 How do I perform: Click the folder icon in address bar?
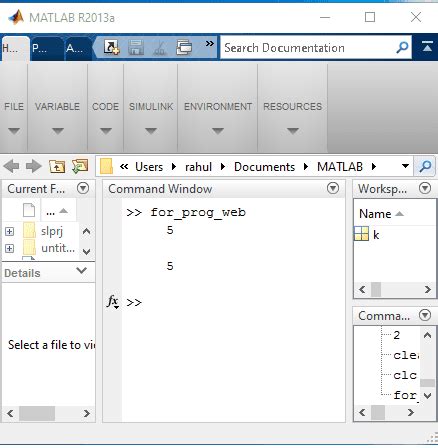pyautogui.click(x=106, y=166)
